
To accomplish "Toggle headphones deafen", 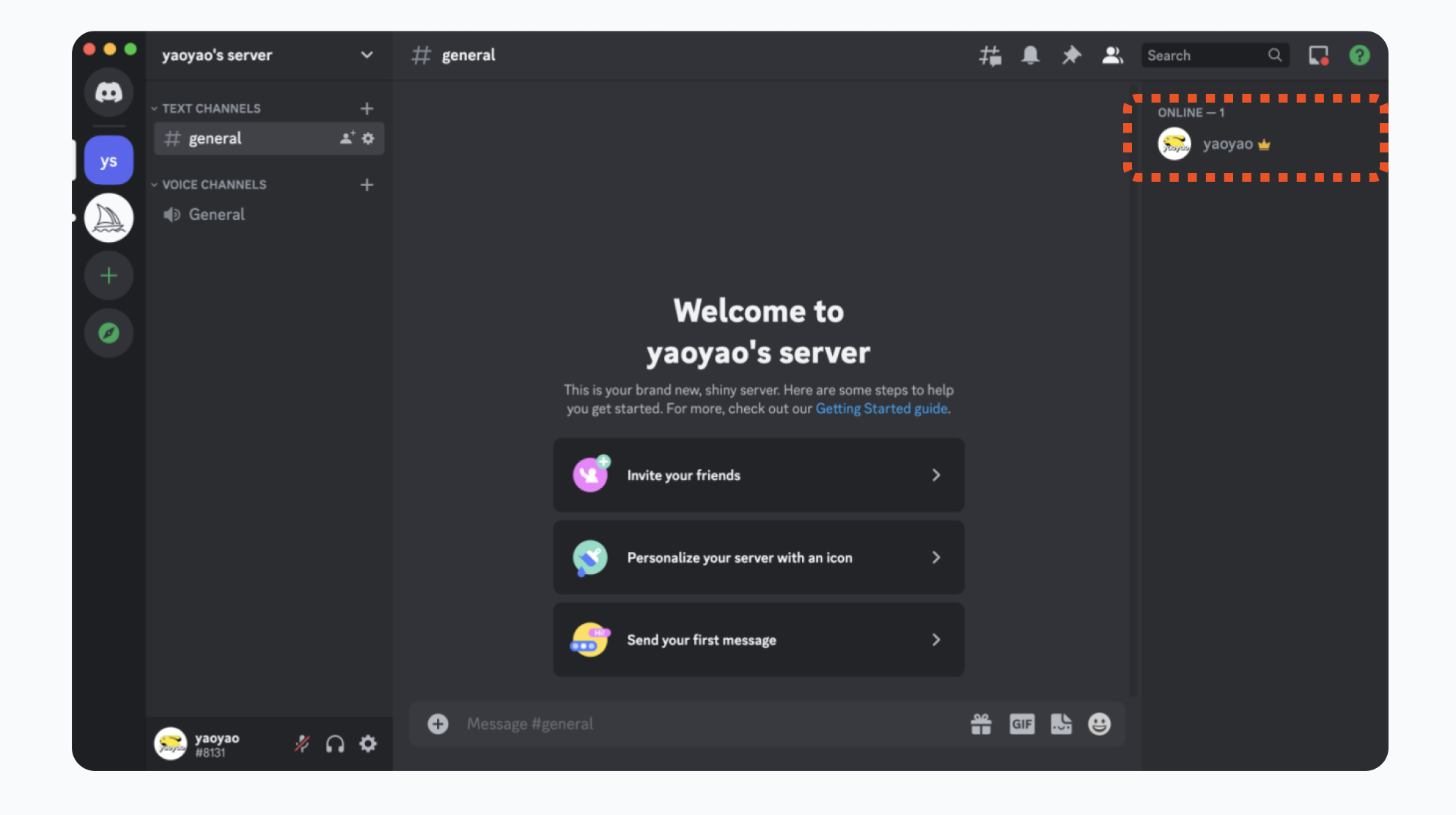I will (335, 744).
